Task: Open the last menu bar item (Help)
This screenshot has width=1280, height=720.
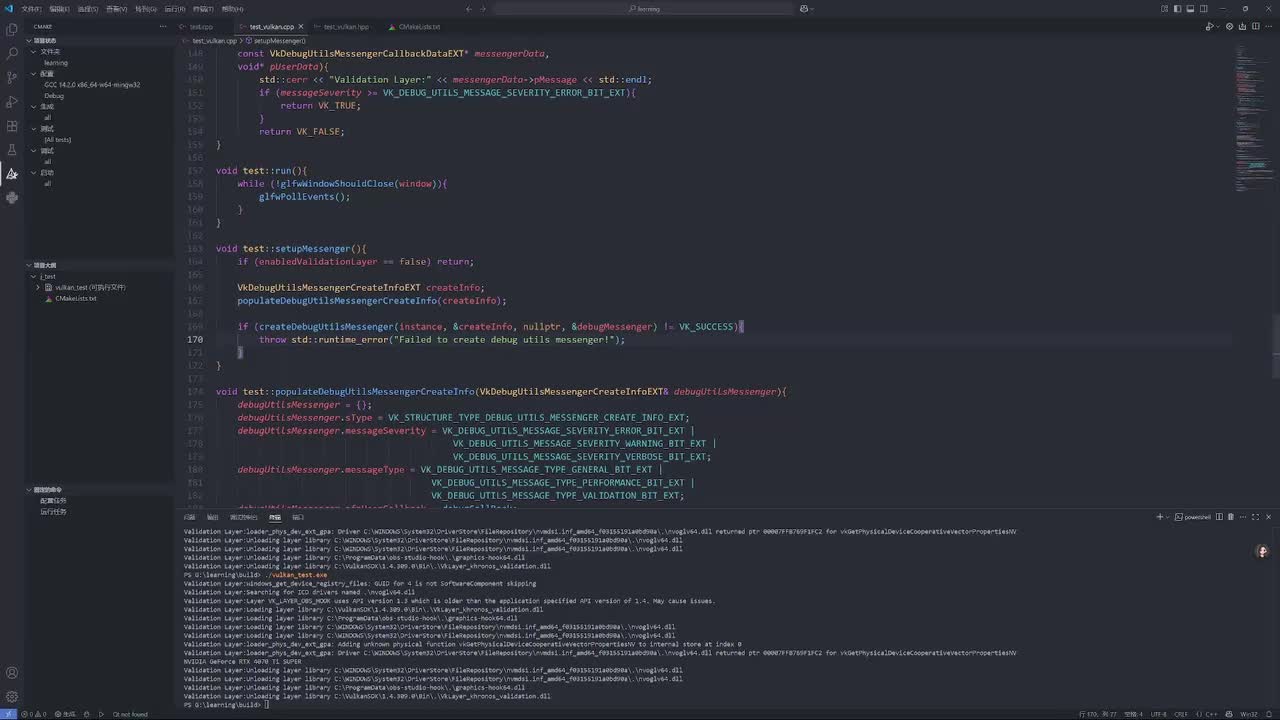Action: (232, 9)
